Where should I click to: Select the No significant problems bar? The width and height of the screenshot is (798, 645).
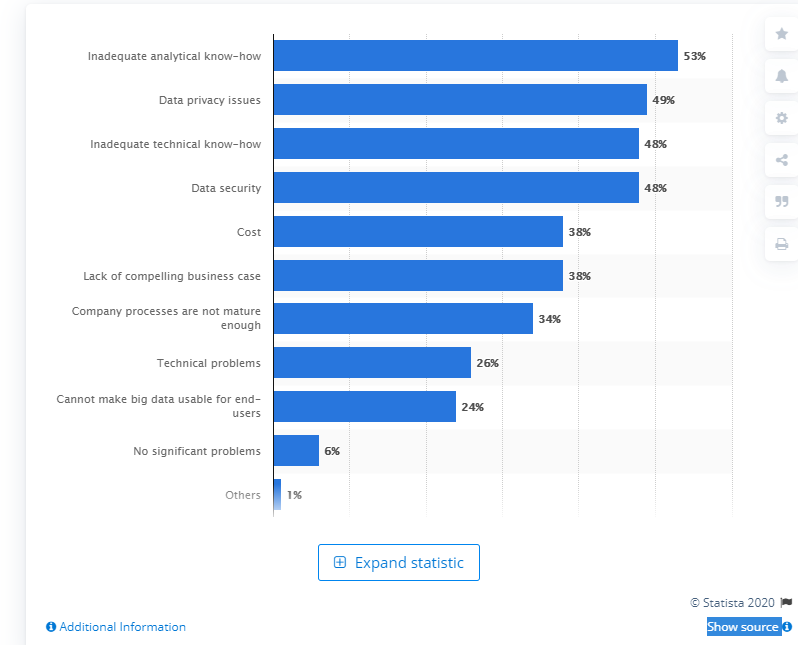click(296, 451)
